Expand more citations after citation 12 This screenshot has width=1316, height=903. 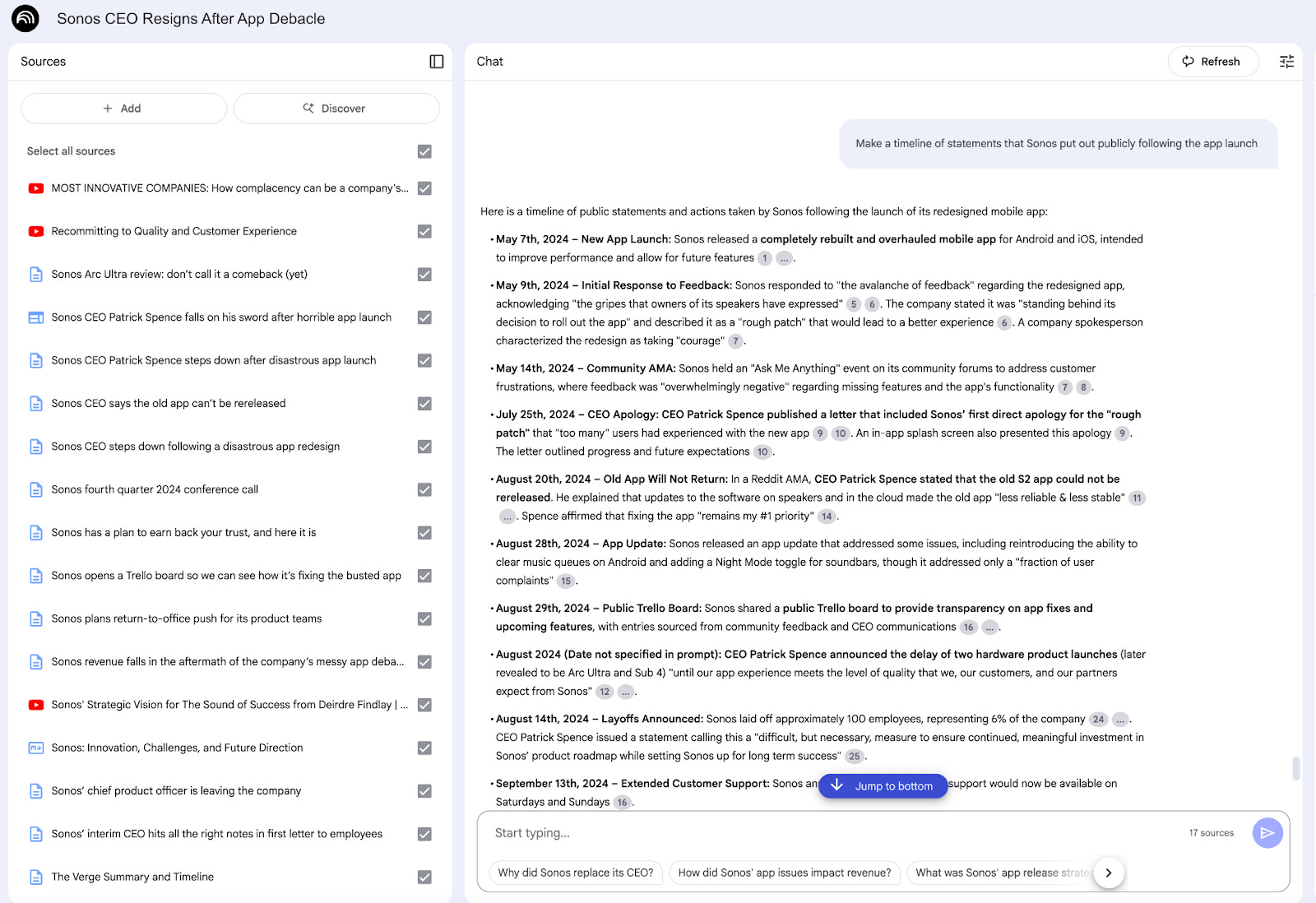(x=626, y=692)
